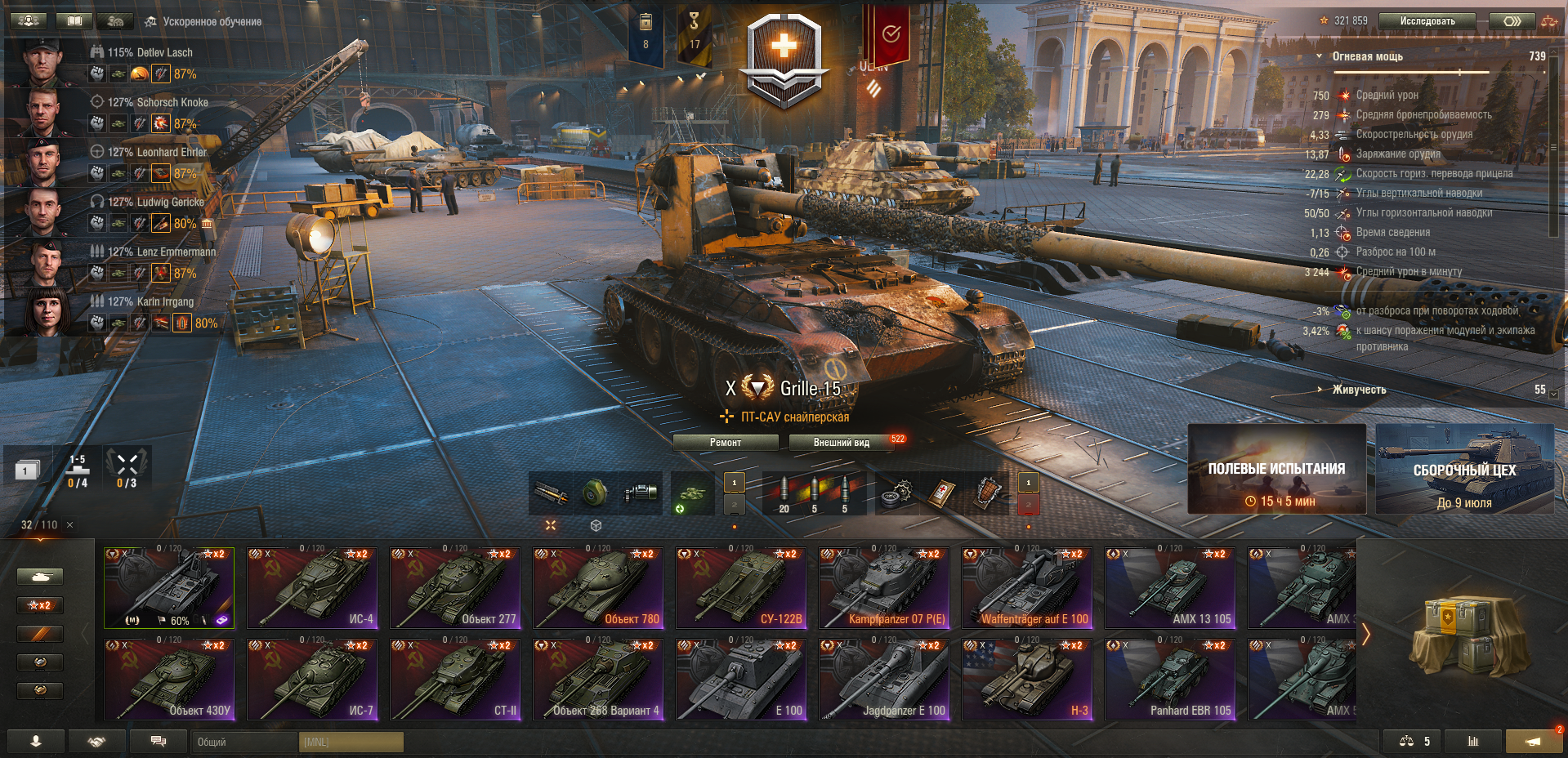Toggle the tank-type carousel filter button
The height and width of the screenshot is (758, 1568).
coord(40,577)
